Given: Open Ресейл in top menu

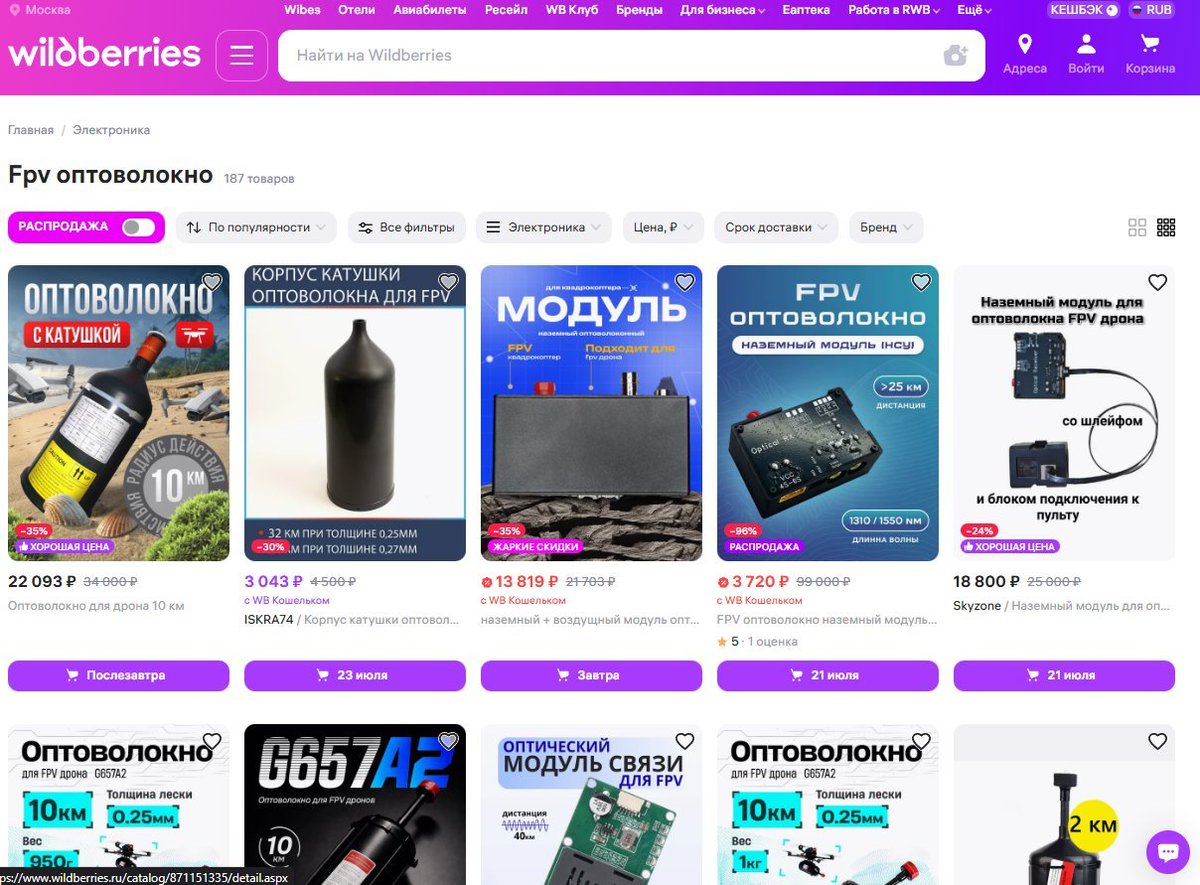Looking at the screenshot, I should (506, 10).
